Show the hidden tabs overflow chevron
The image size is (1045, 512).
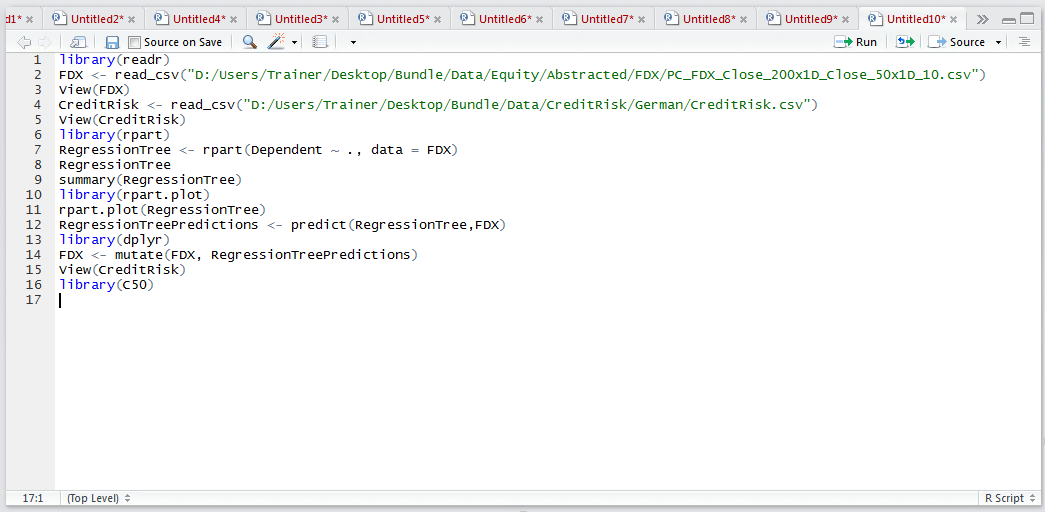(982, 19)
